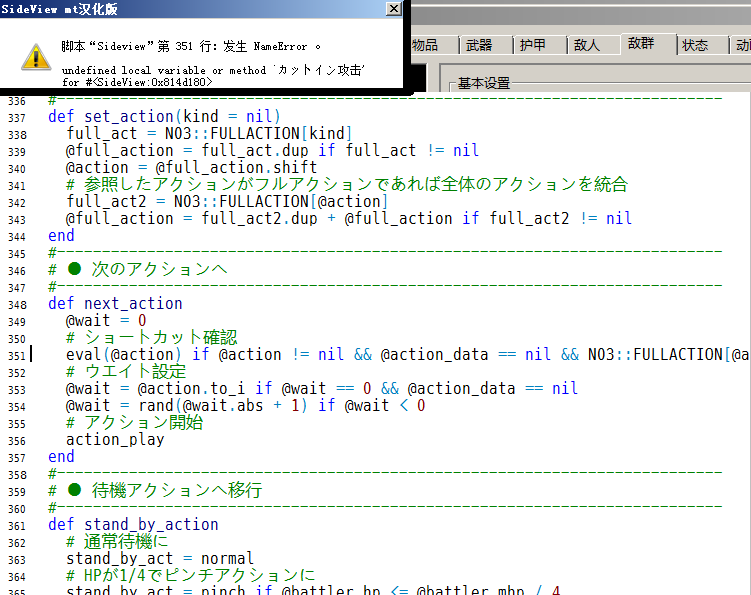Open the 物品 (Items) tab

[x=425, y=45]
